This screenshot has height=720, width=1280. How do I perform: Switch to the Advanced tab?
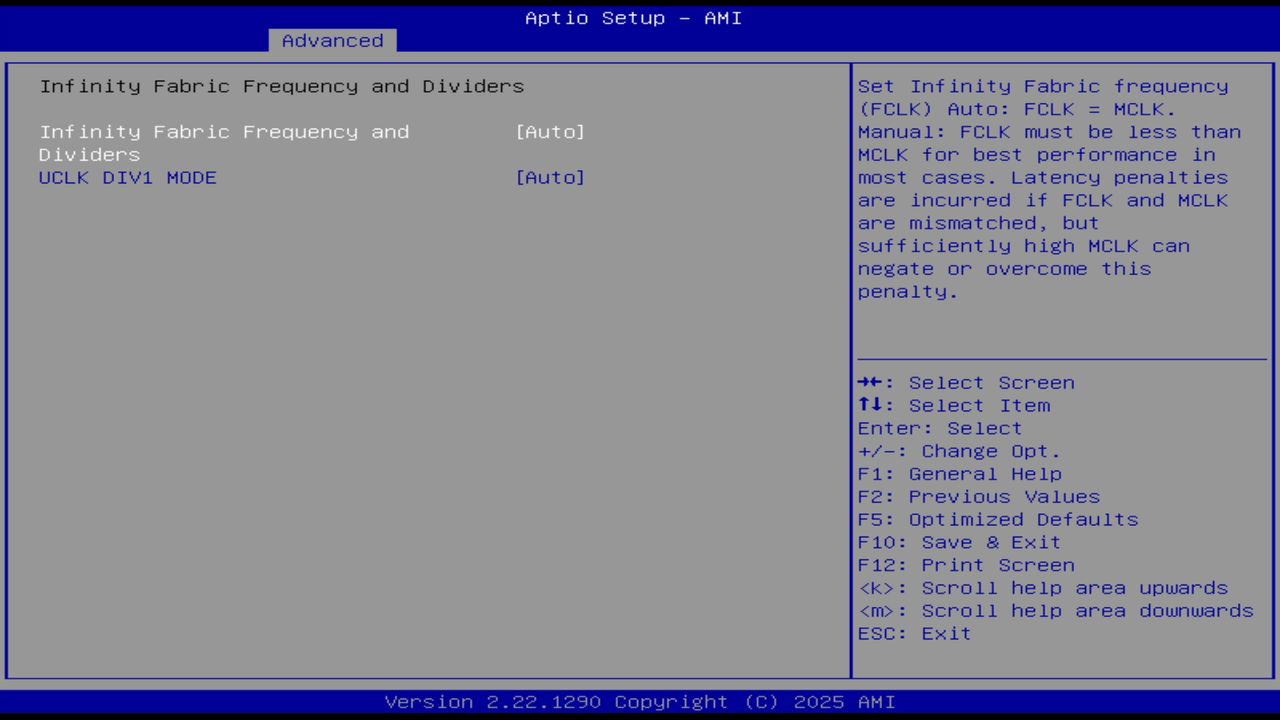tap(331, 40)
